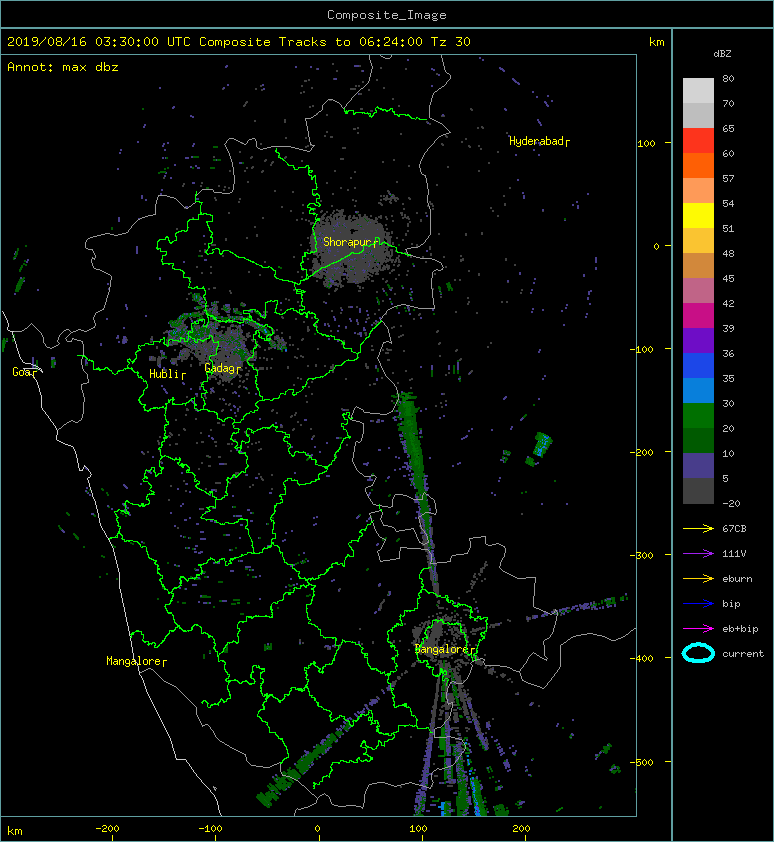The width and height of the screenshot is (774, 842).
Task: Click the 42 value on dBZ scale
Action: coord(728,303)
